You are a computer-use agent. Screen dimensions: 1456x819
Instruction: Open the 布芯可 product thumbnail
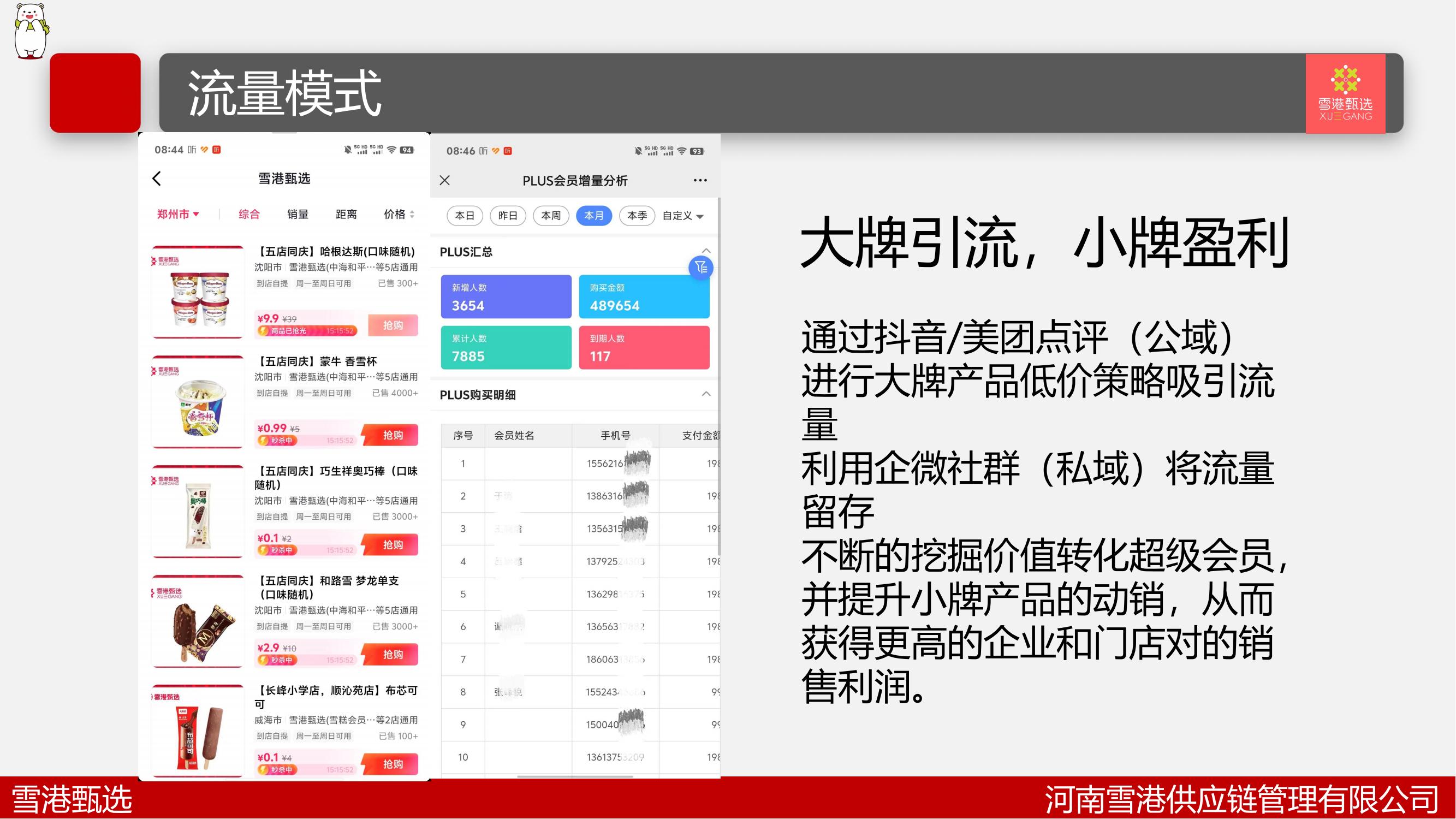198,731
